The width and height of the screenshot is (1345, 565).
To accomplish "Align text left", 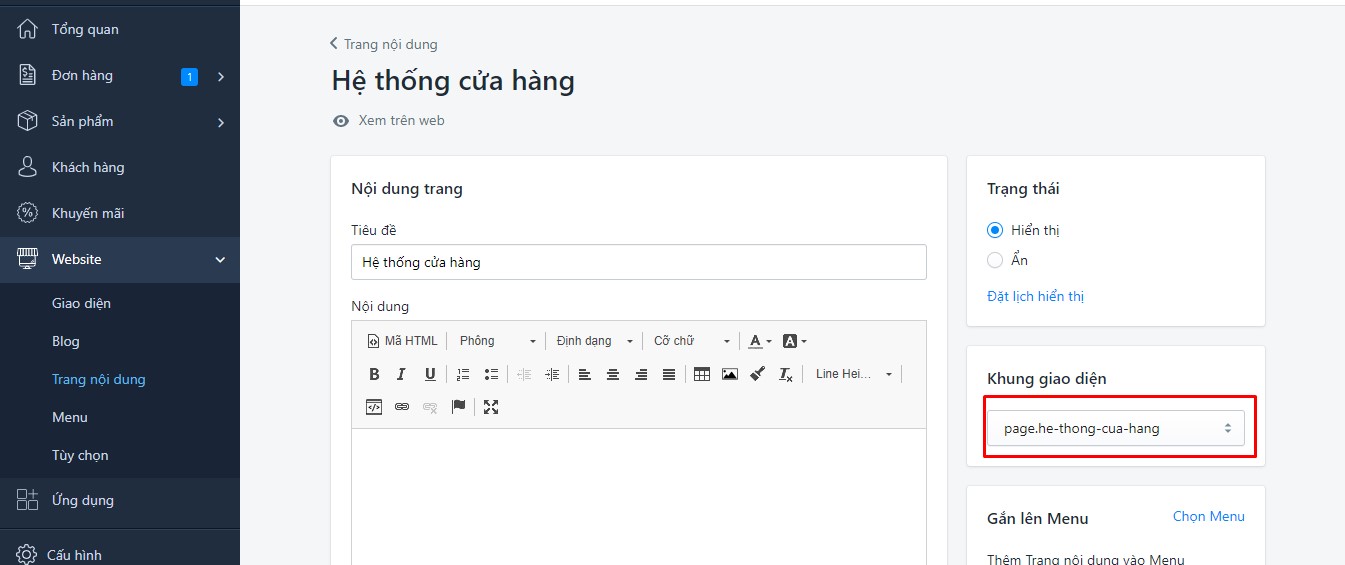I will [585, 374].
